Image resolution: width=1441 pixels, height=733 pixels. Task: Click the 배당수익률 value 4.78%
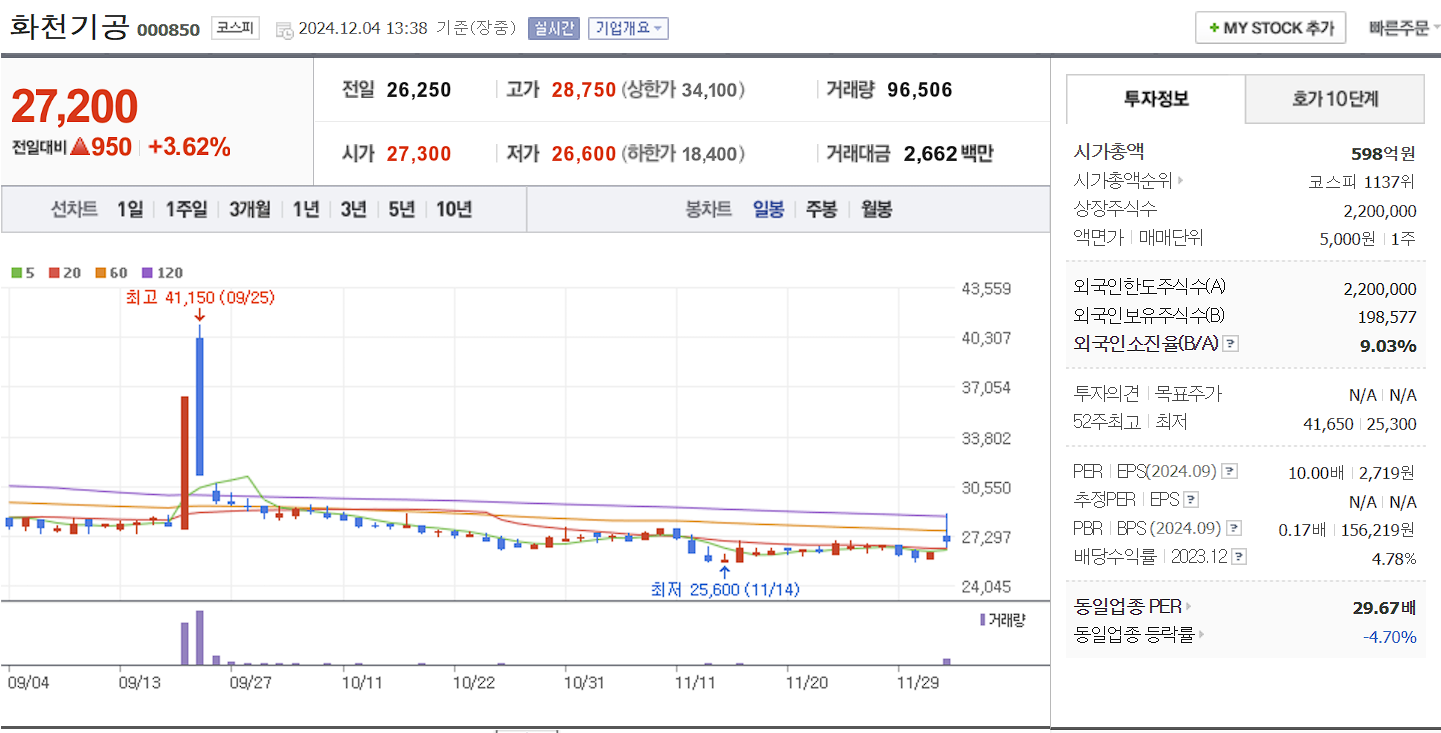pos(1394,558)
